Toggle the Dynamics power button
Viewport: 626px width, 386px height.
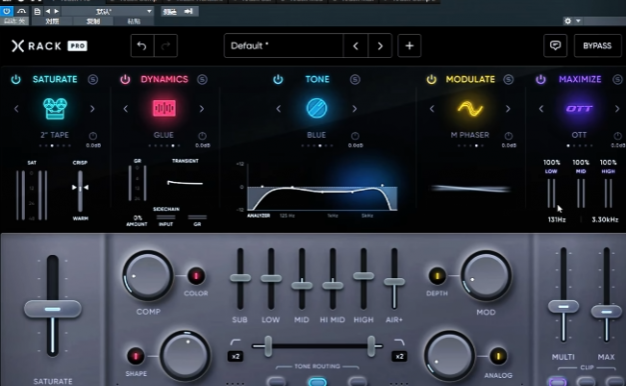coord(125,79)
